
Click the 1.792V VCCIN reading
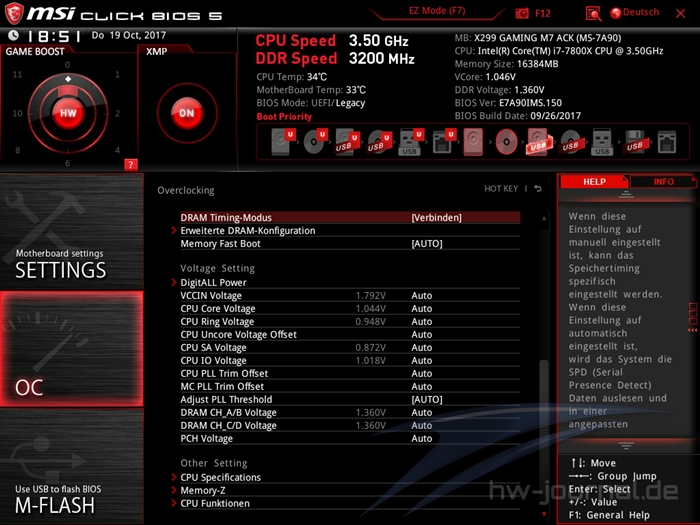click(371, 296)
